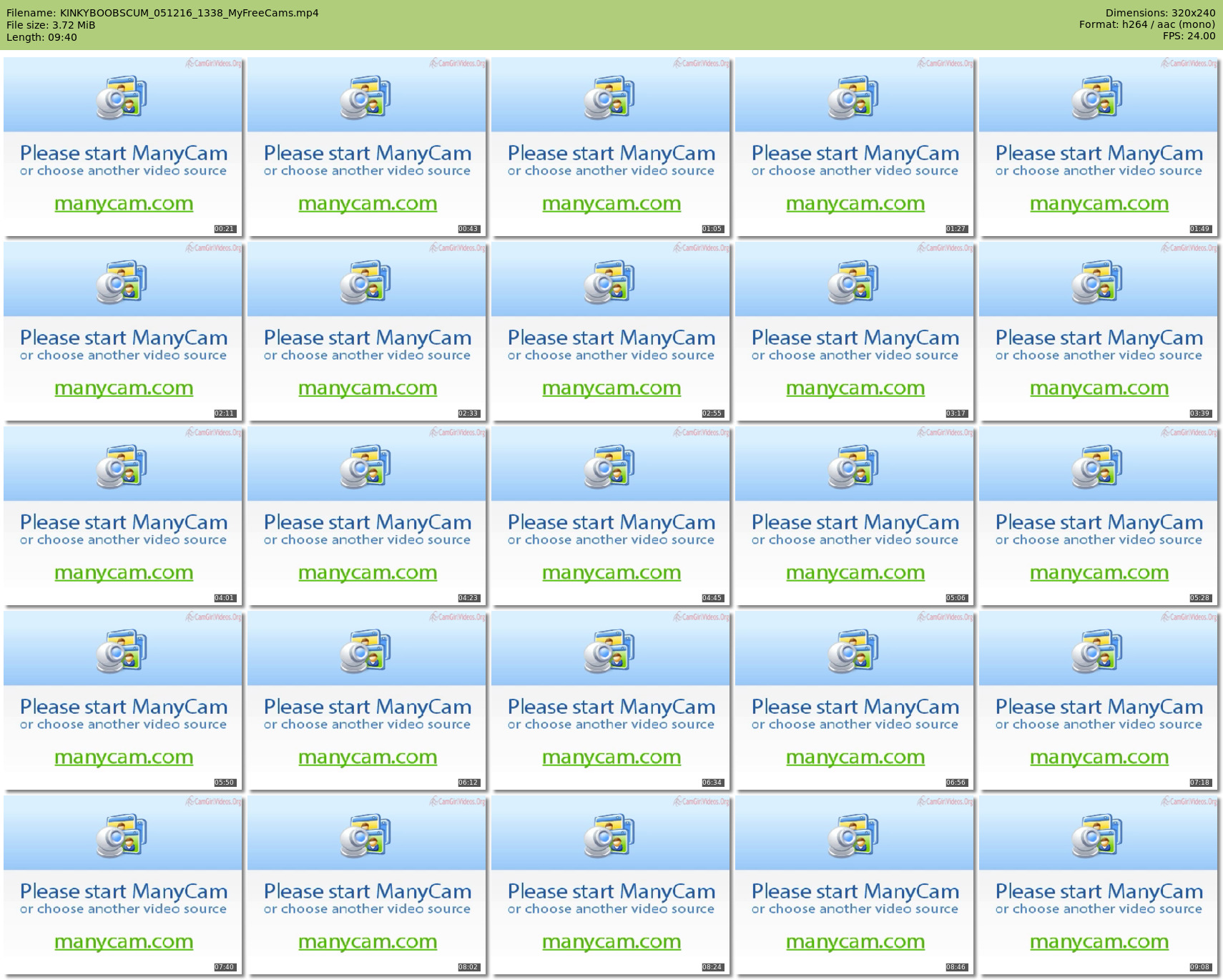Click the Filename line in the header

tap(162, 13)
